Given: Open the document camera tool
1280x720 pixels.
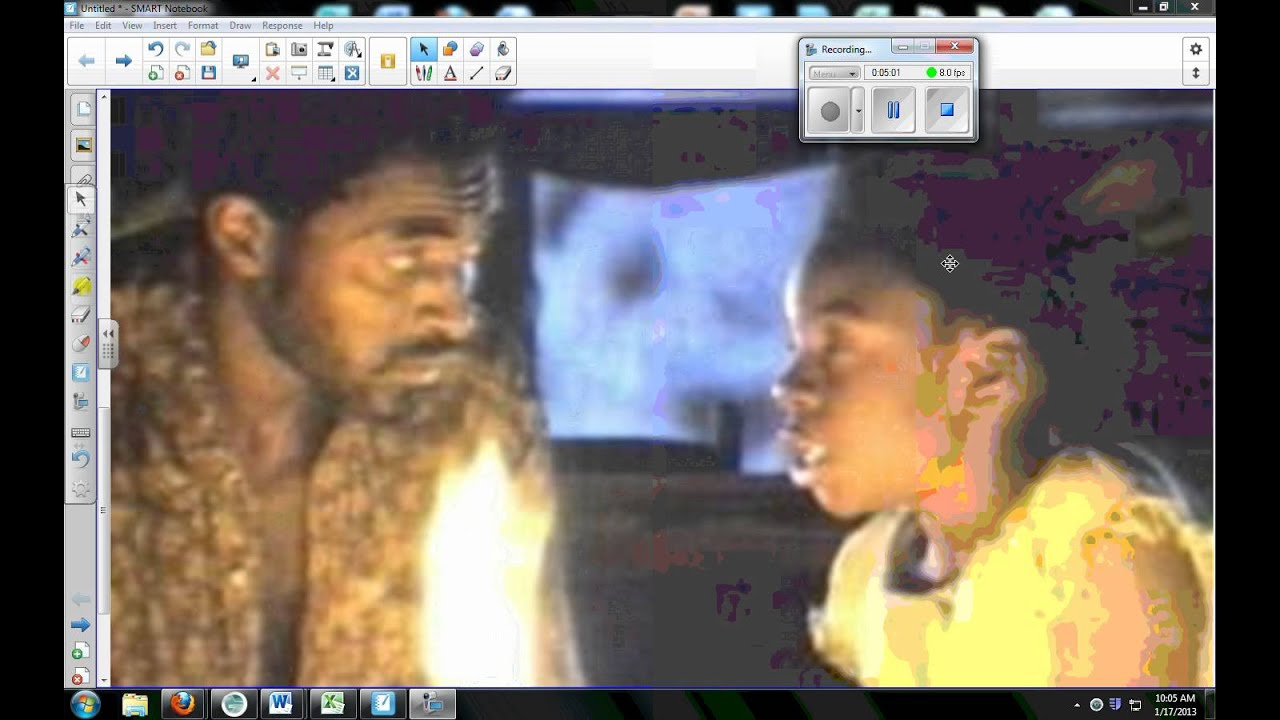Looking at the screenshot, I should click(x=325, y=49).
